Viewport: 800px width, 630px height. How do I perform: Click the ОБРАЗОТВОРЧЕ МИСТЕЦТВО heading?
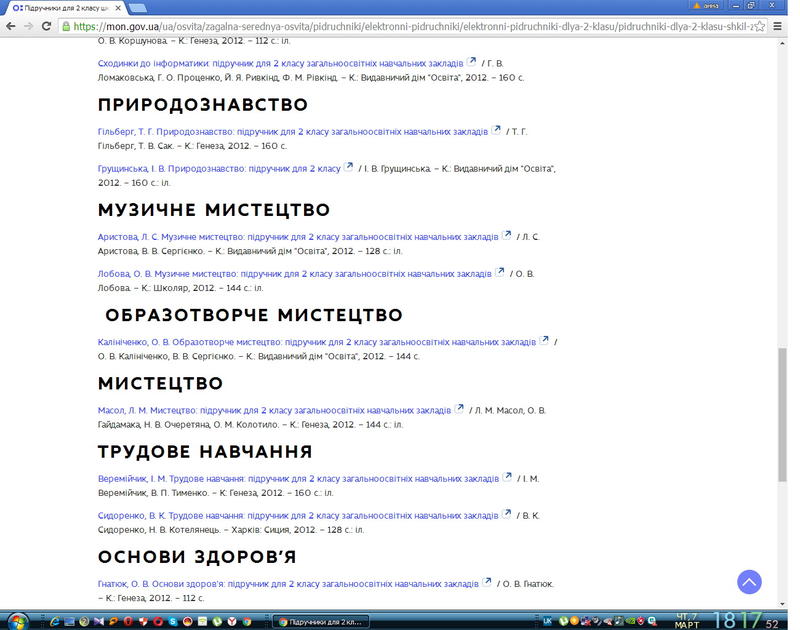[254, 315]
